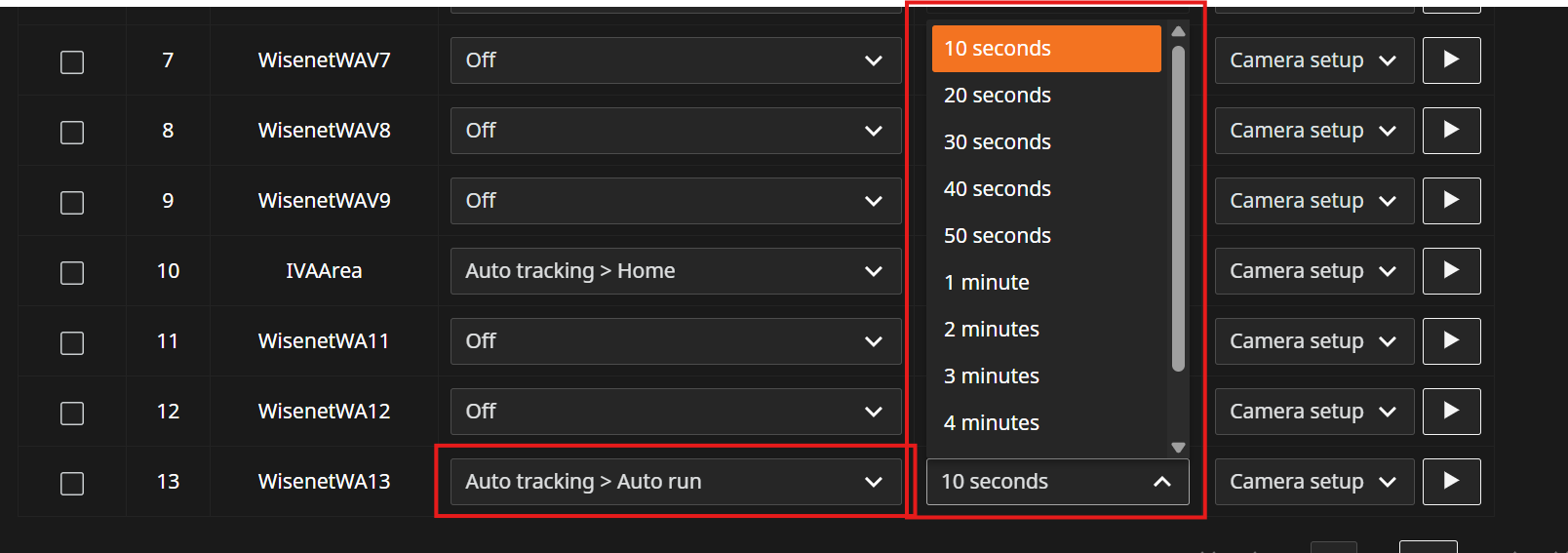Pick 1 minute from dropdown list
This screenshot has width=1568, height=553.
pyautogui.click(x=987, y=283)
